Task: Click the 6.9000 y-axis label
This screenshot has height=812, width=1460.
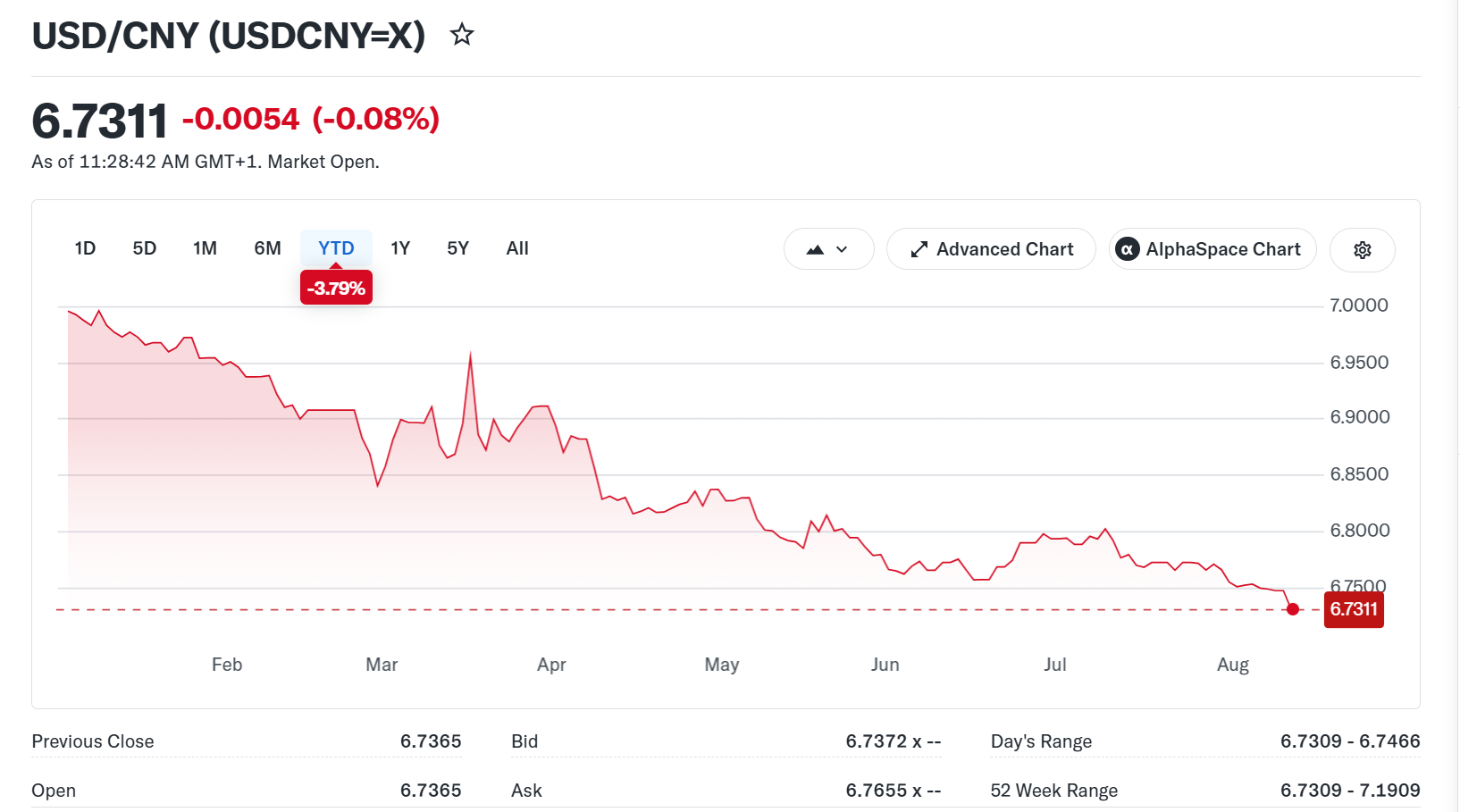Action: click(1359, 417)
